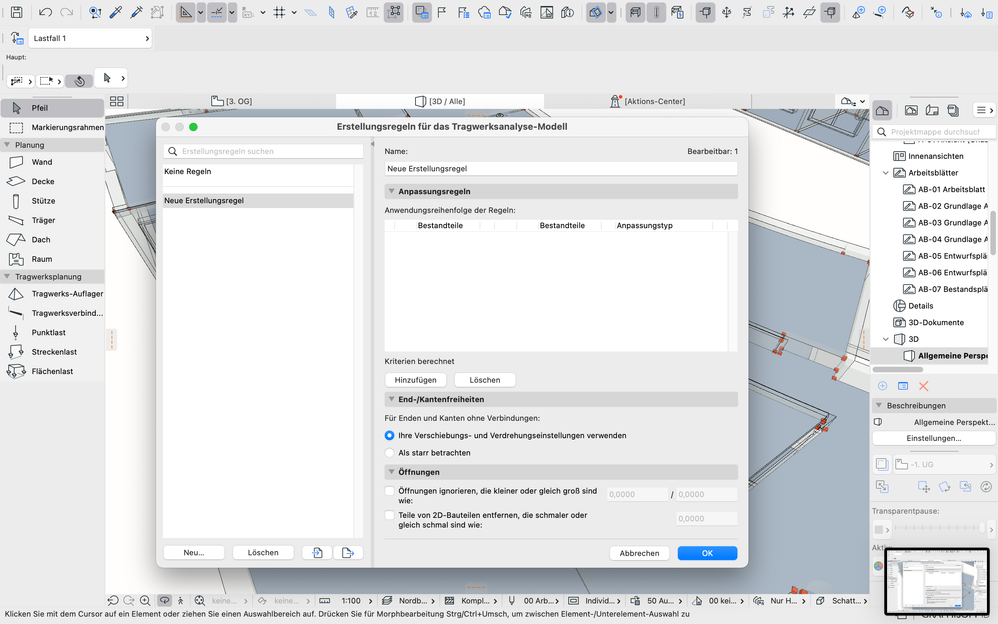Select the Träger beam tool

tap(43, 220)
